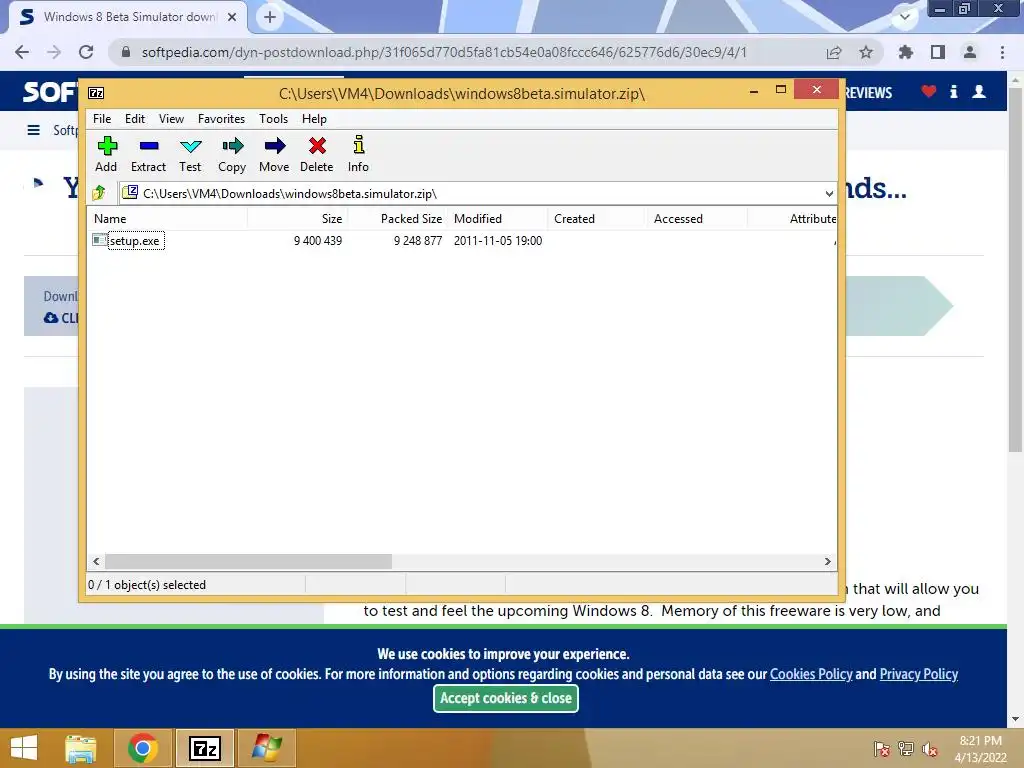Open Softpedia user account icon
The image size is (1024, 768).
tap(979, 91)
